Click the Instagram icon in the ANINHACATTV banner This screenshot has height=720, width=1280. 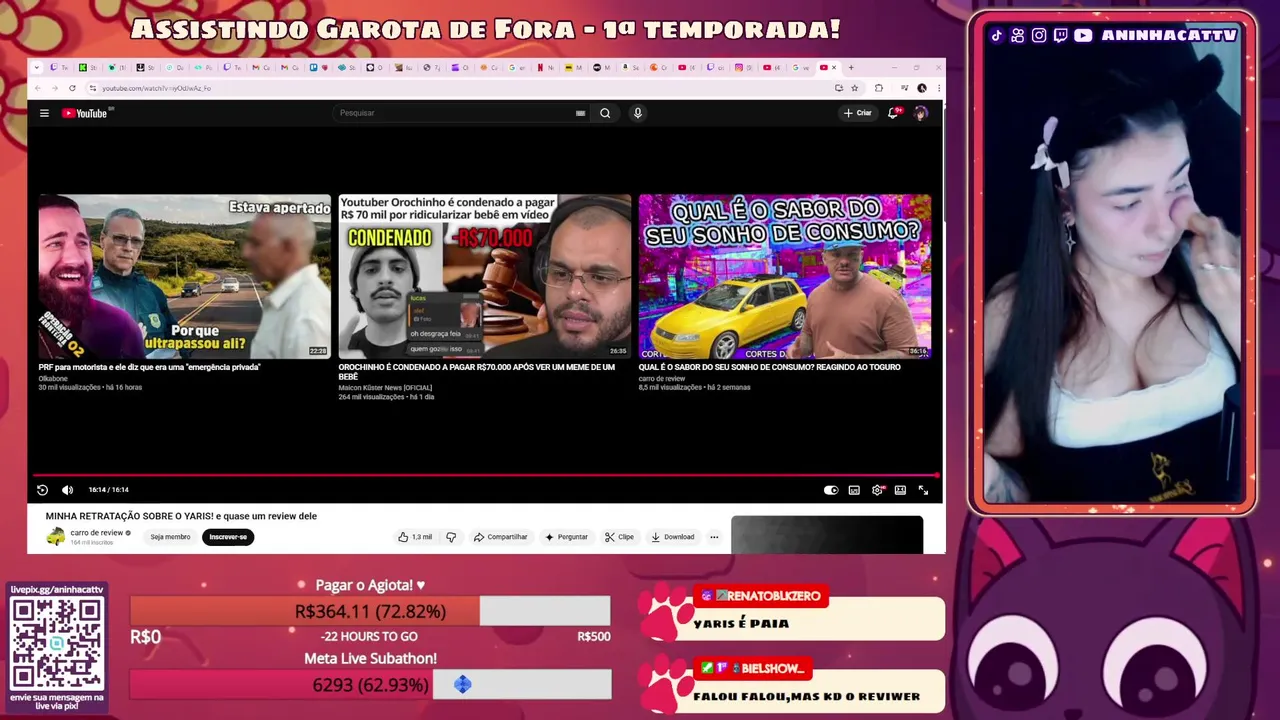[x=1039, y=35]
